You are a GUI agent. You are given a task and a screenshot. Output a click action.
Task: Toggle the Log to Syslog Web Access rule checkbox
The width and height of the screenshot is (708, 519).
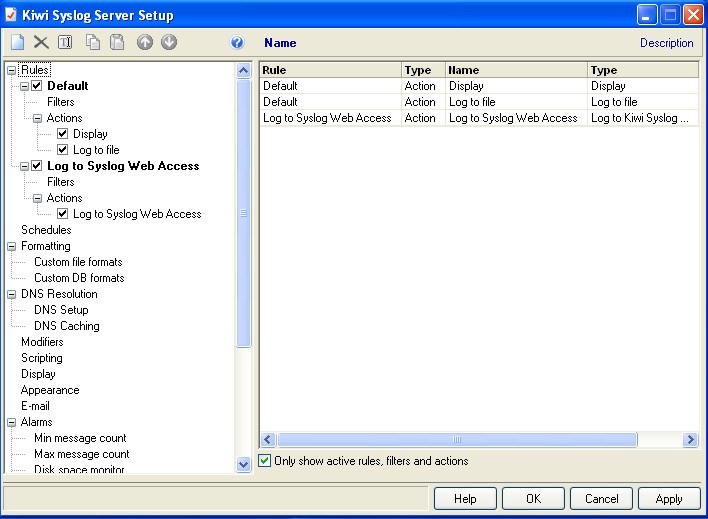[37, 166]
